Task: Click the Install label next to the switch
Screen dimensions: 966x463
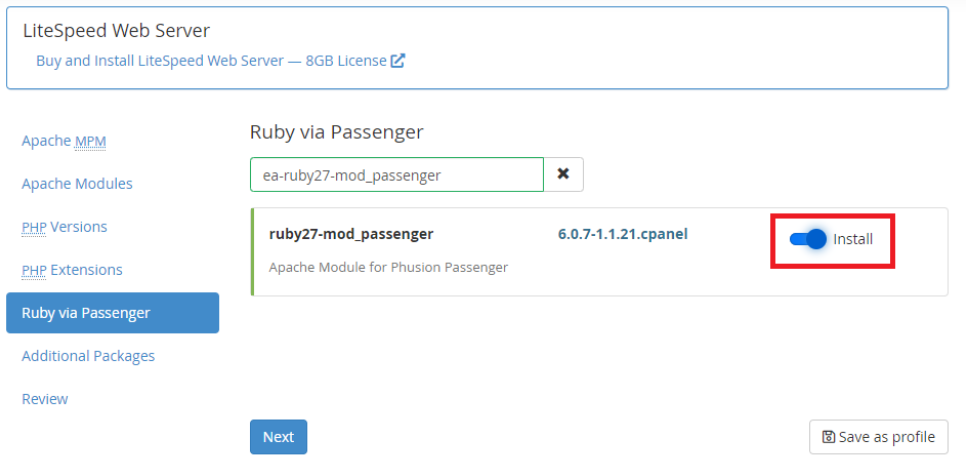Action: [x=853, y=240]
